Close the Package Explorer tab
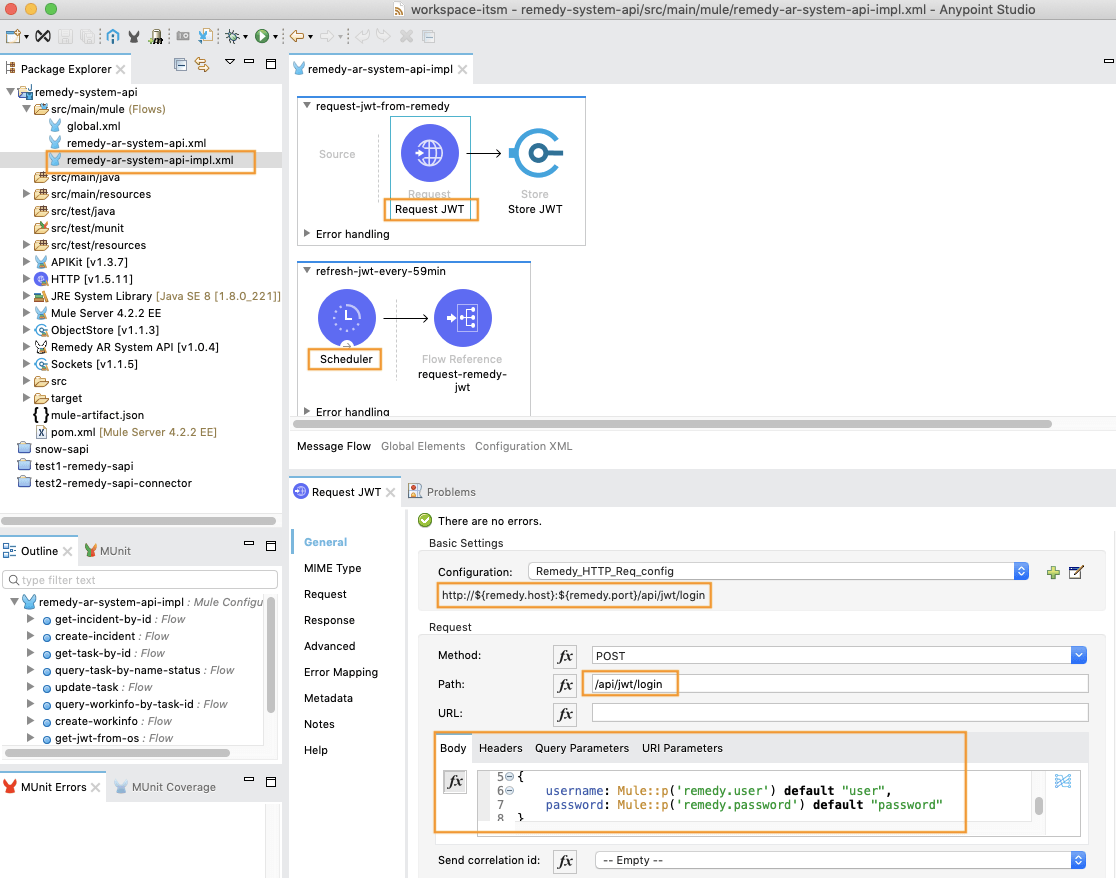Image resolution: width=1116 pixels, height=878 pixels. [x=121, y=69]
